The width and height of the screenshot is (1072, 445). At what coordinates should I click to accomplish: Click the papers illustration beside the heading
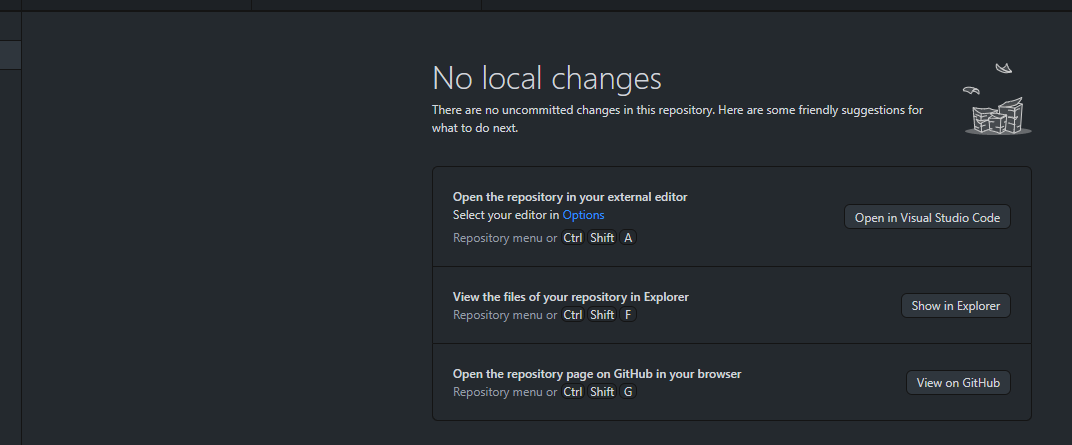click(x=997, y=99)
